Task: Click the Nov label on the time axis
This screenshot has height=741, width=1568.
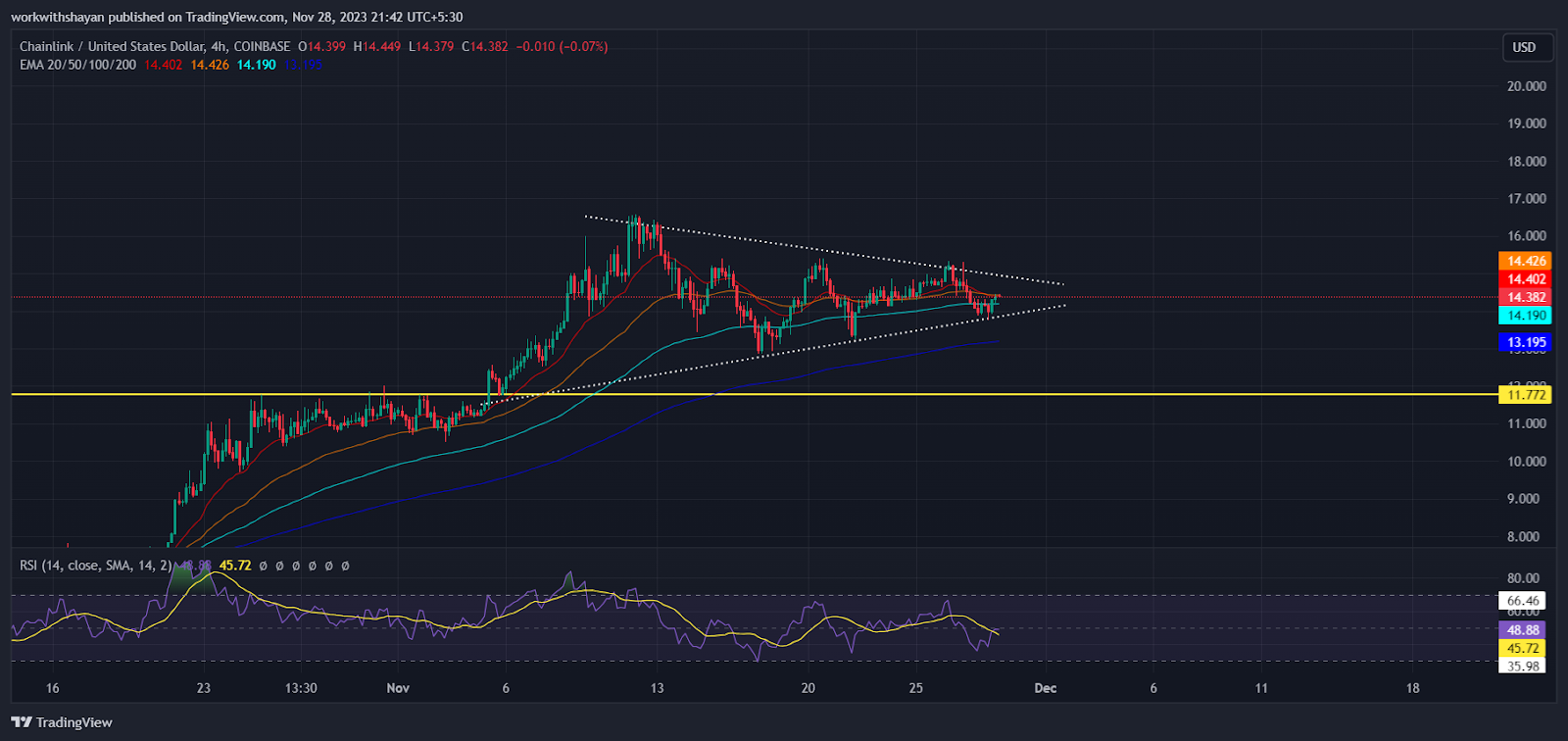Action: 398,688
